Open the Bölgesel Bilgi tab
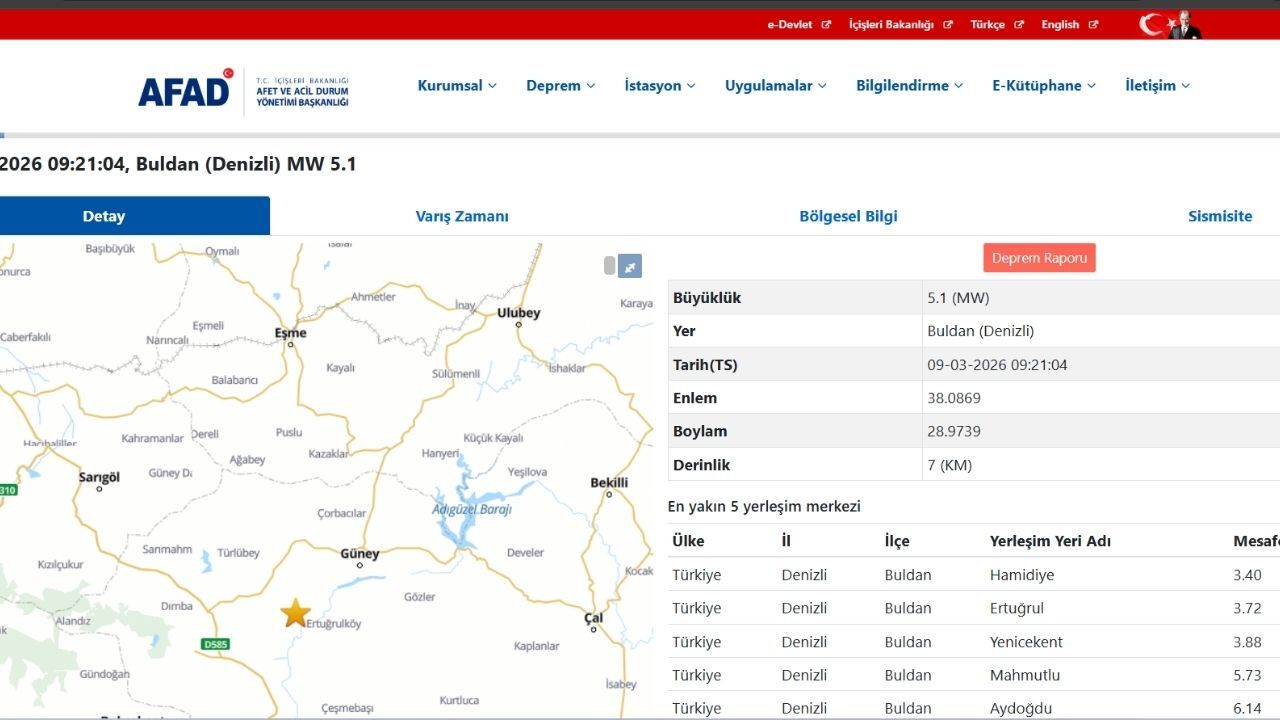1280x720 pixels. pos(848,216)
